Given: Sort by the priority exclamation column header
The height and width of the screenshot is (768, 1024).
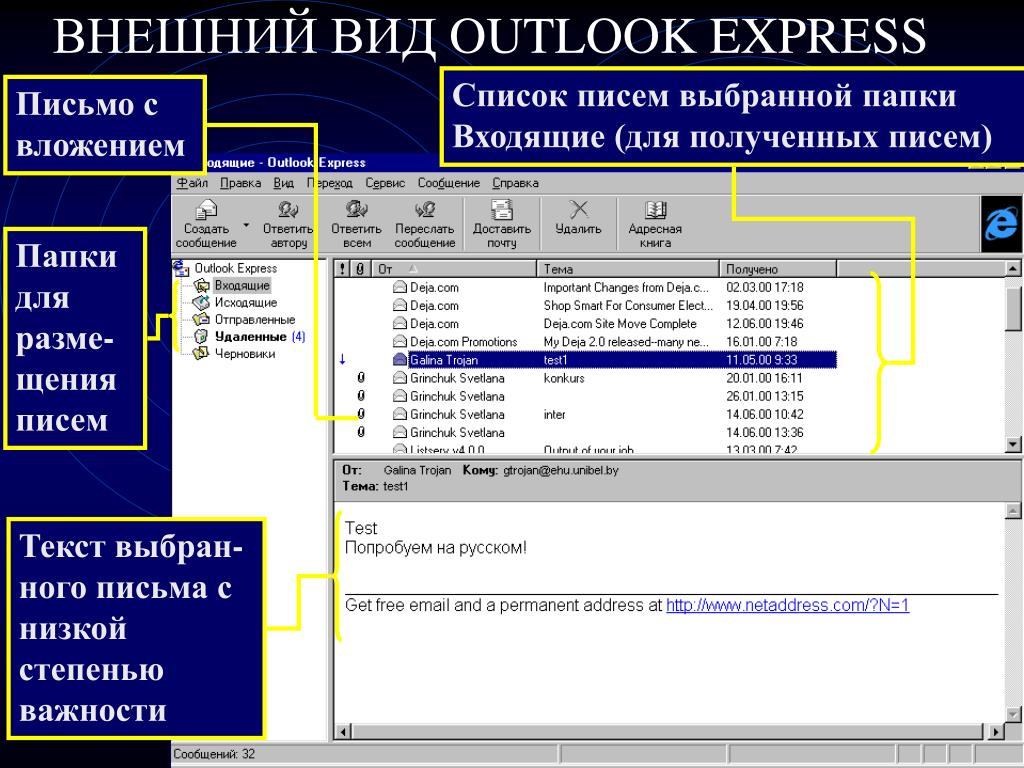Looking at the screenshot, I should 344,269.
